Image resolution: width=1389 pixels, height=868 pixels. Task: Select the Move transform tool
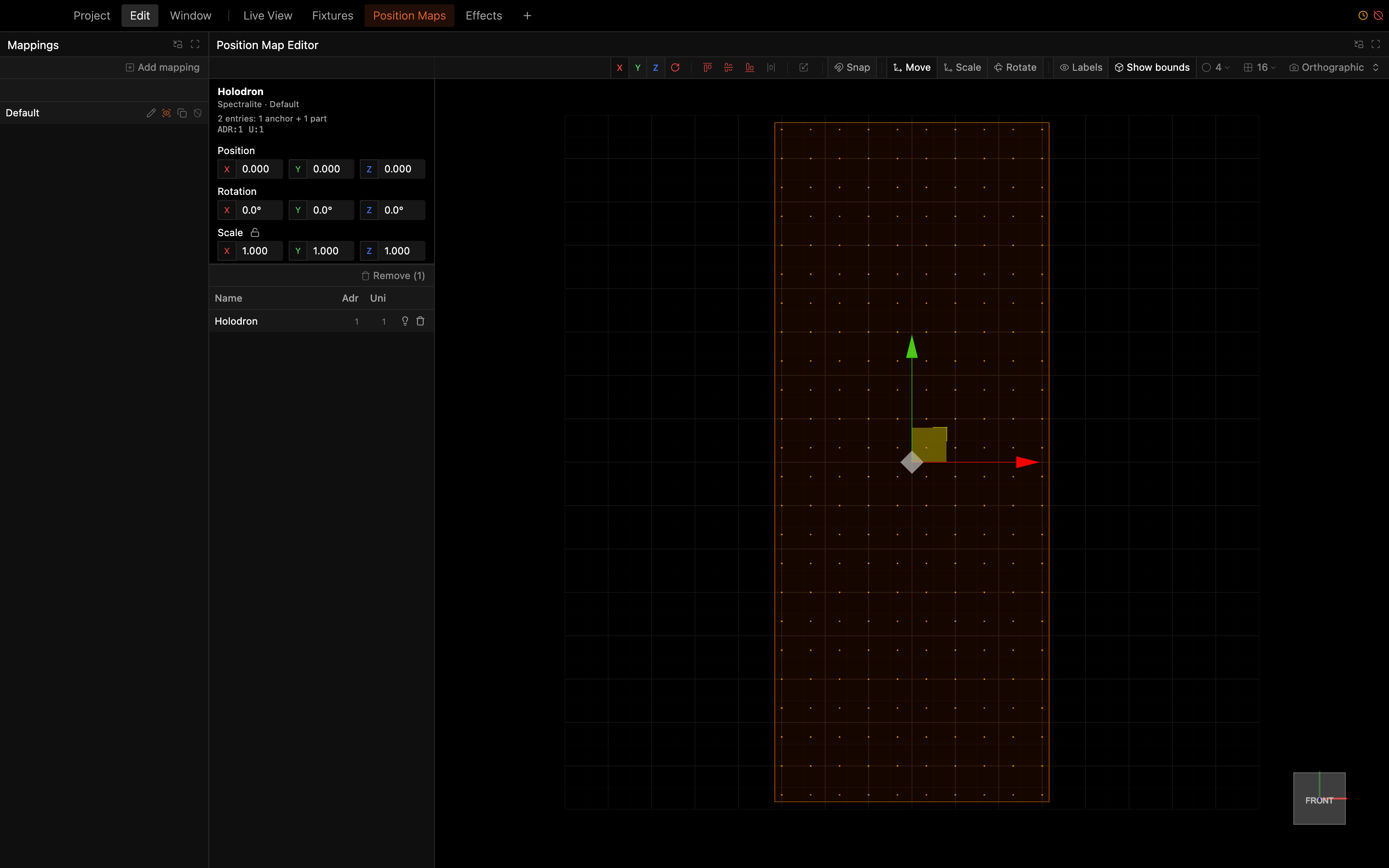pyautogui.click(x=912, y=68)
